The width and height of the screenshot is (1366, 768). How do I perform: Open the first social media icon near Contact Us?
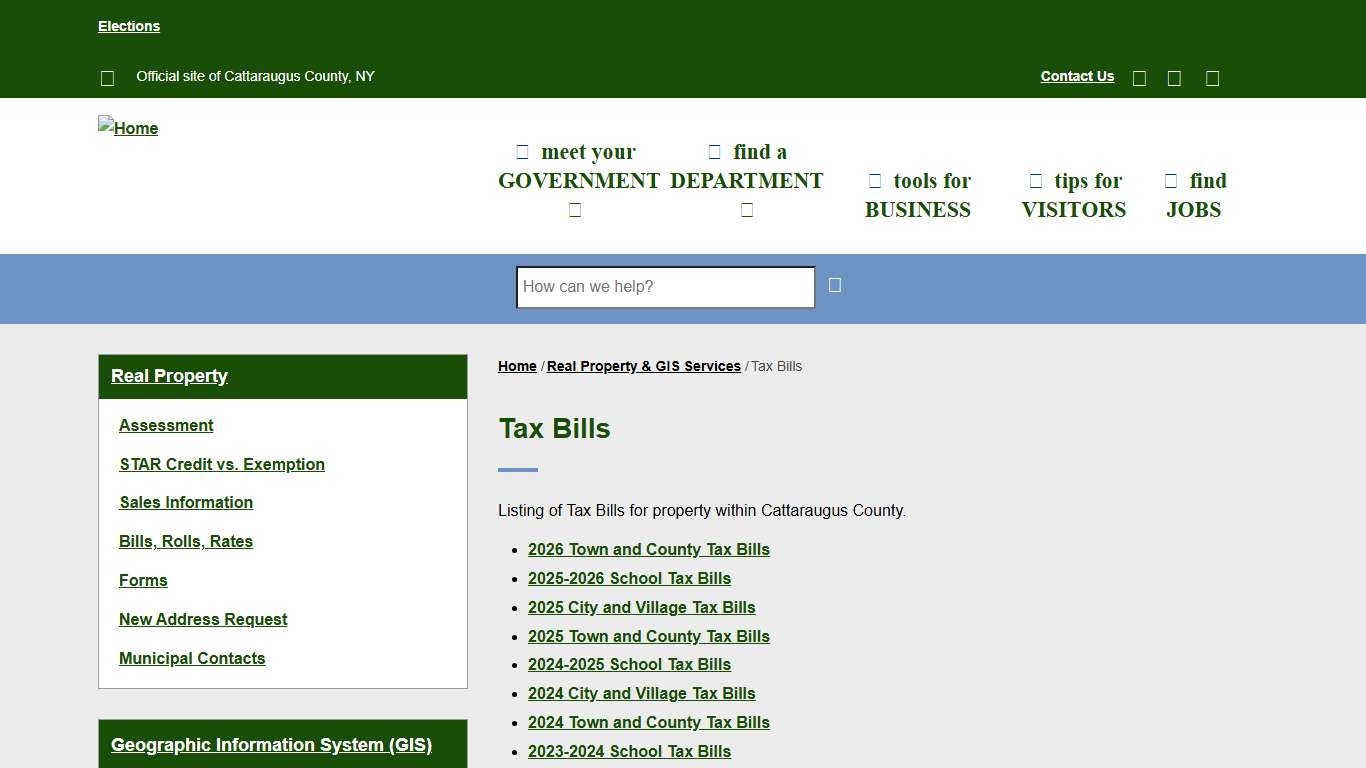[1139, 77]
